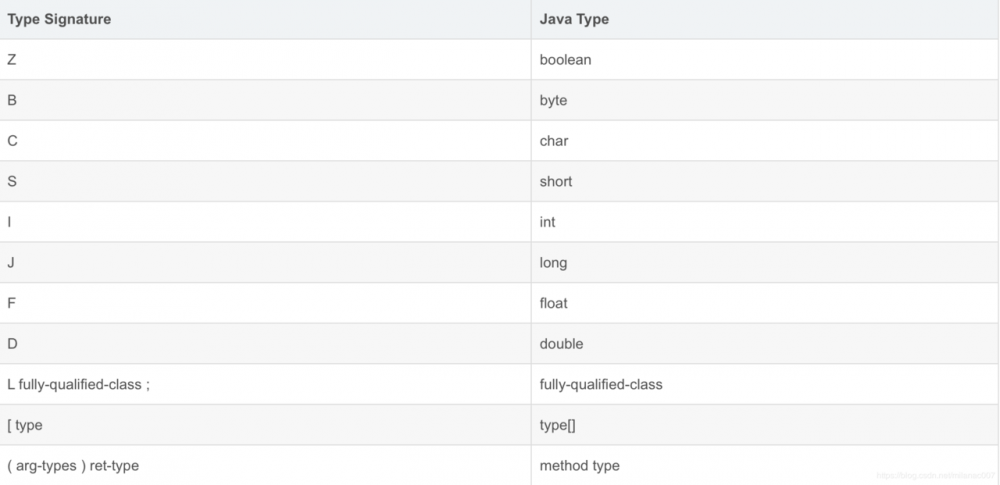Select the "[ type" signature cell
This screenshot has width=1000, height=485.
(x=25, y=425)
